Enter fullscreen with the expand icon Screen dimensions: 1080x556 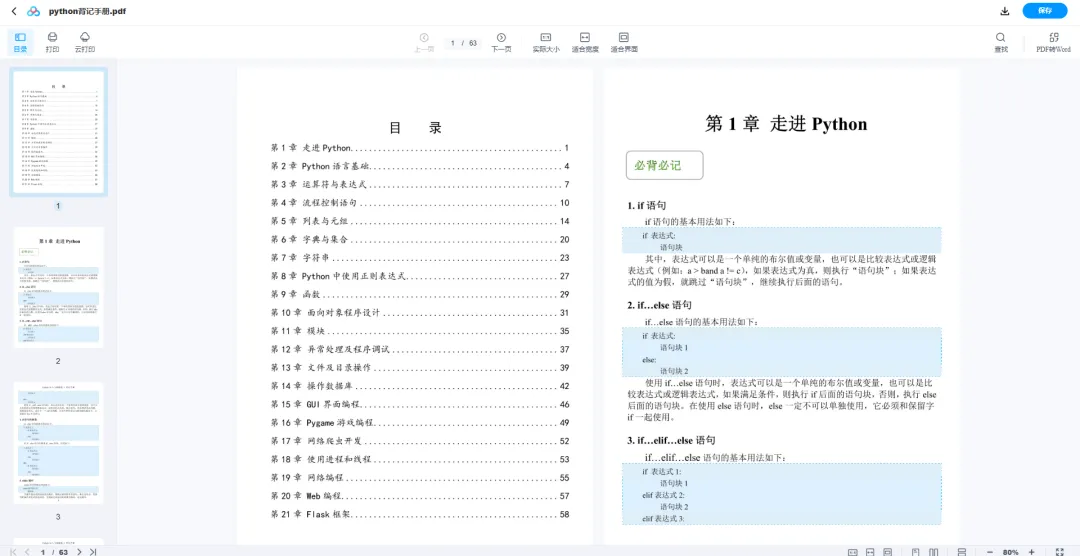click(x=1059, y=552)
